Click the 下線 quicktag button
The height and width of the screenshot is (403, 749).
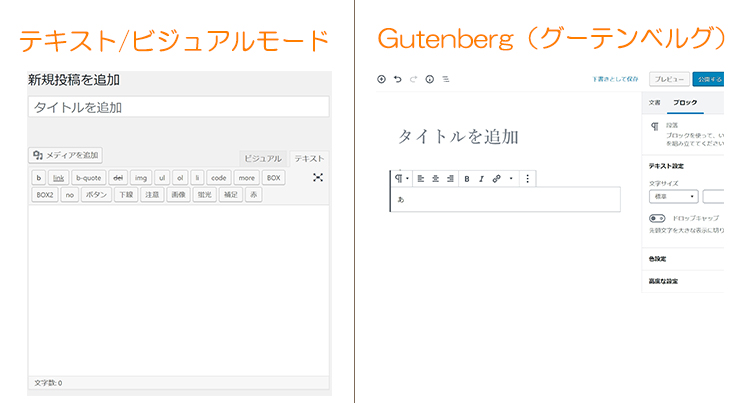click(126, 195)
